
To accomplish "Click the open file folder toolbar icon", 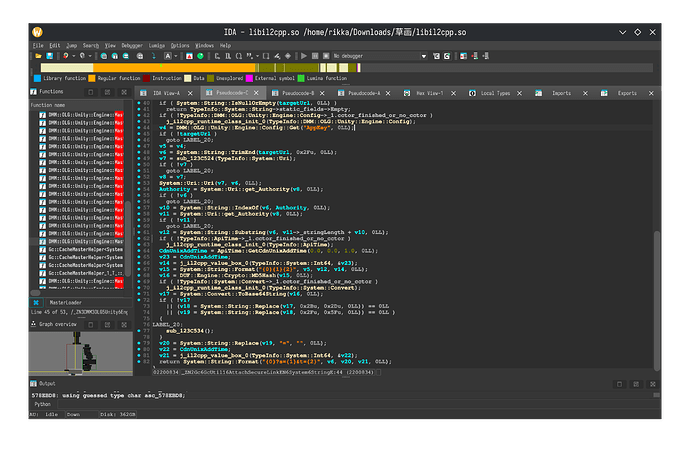I will point(39,56).
